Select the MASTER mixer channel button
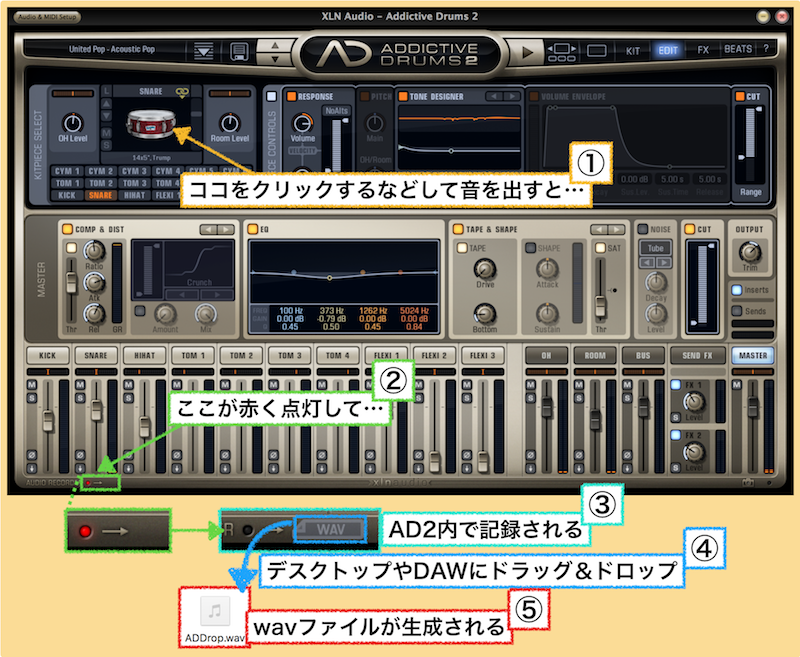The image size is (800, 657). pyautogui.click(x=753, y=356)
